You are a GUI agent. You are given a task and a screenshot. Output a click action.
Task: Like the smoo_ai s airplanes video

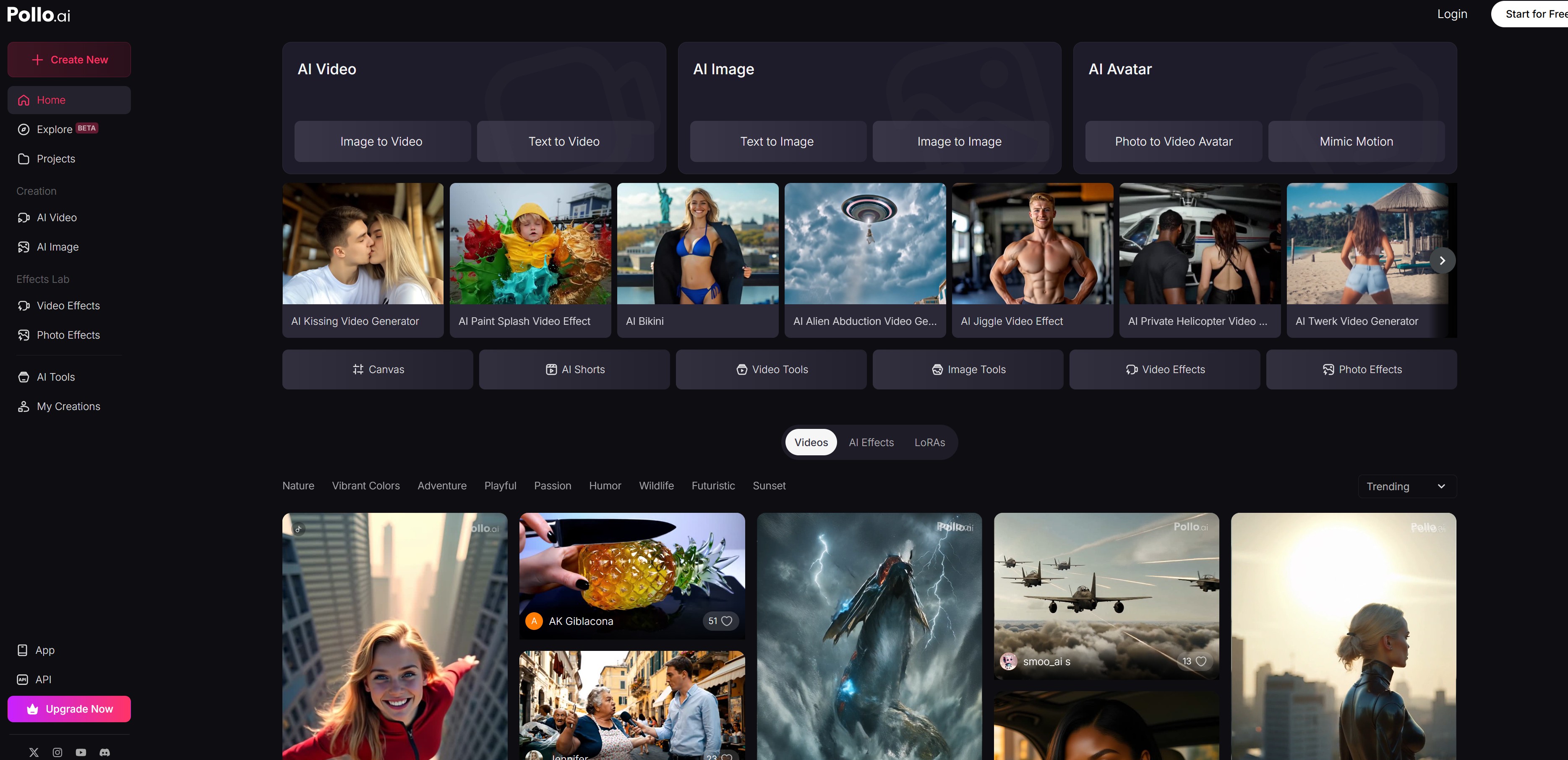pyautogui.click(x=1200, y=661)
